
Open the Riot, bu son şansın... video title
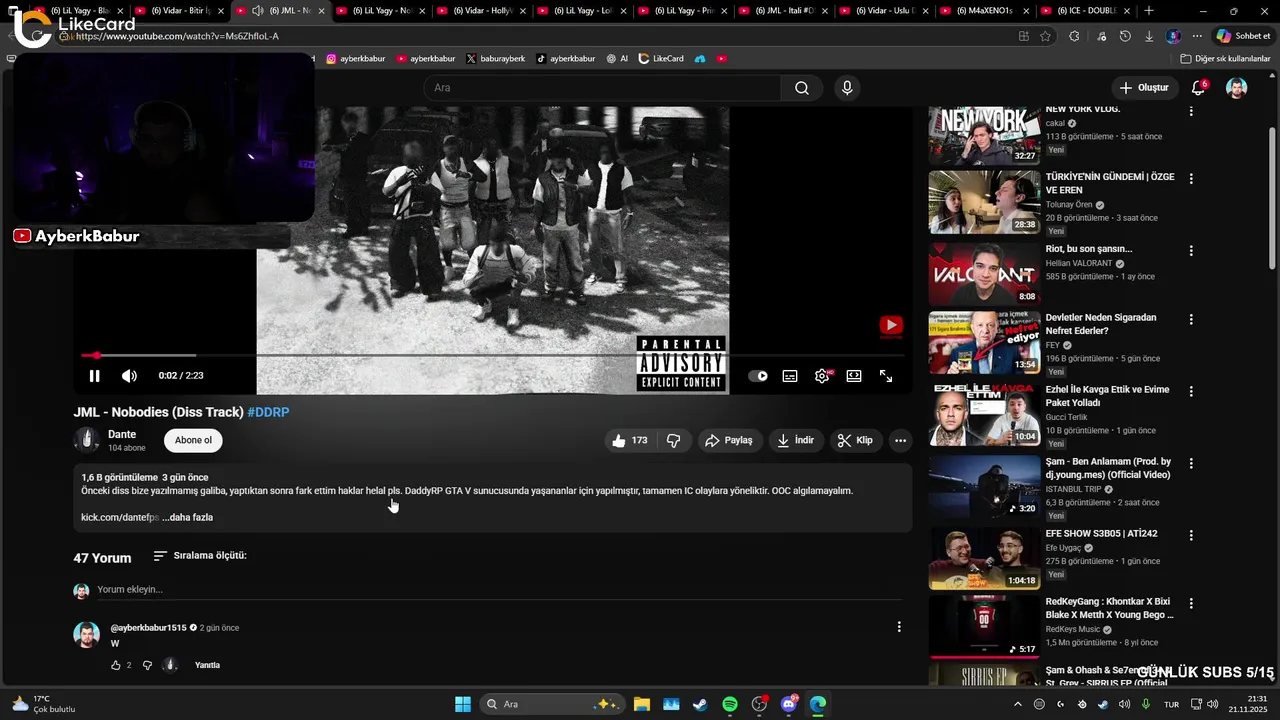[1089, 249]
